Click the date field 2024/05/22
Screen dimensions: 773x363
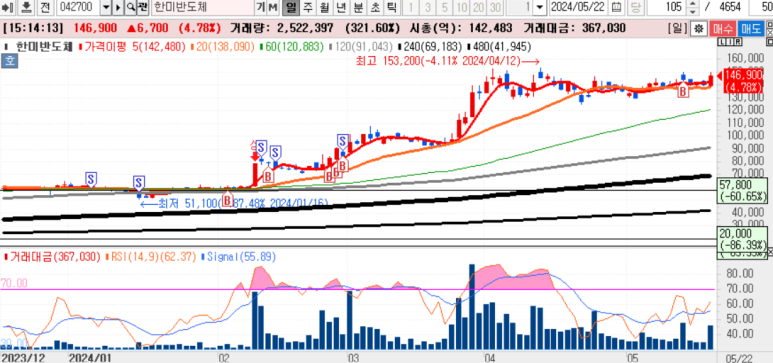578,7
